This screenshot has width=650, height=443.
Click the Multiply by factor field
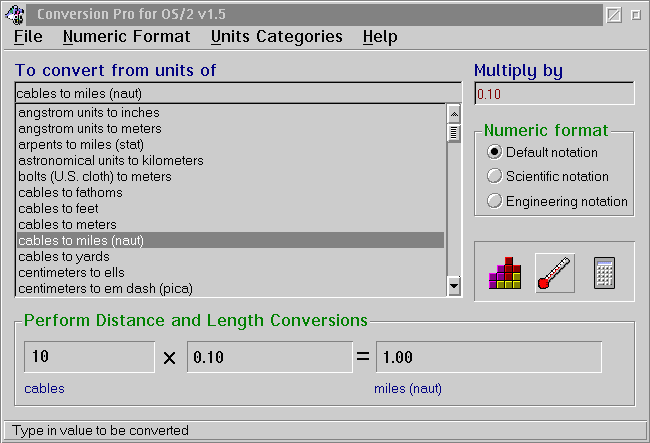point(554,94)
